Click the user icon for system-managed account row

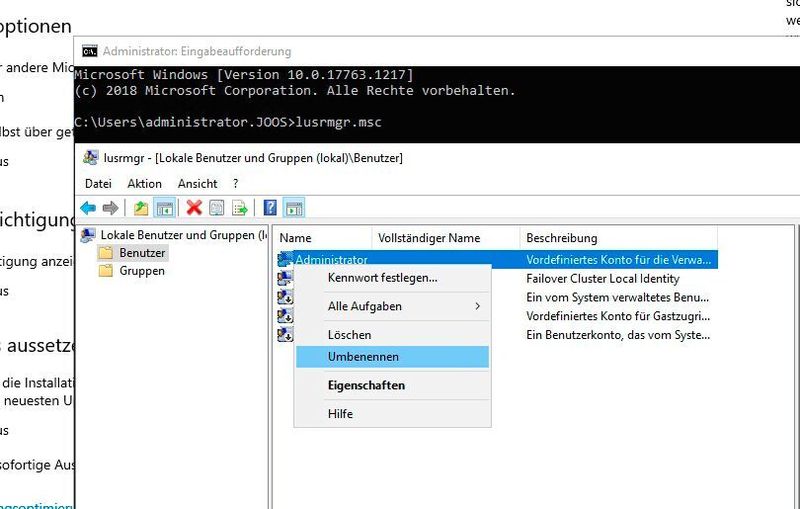point(285,297)
